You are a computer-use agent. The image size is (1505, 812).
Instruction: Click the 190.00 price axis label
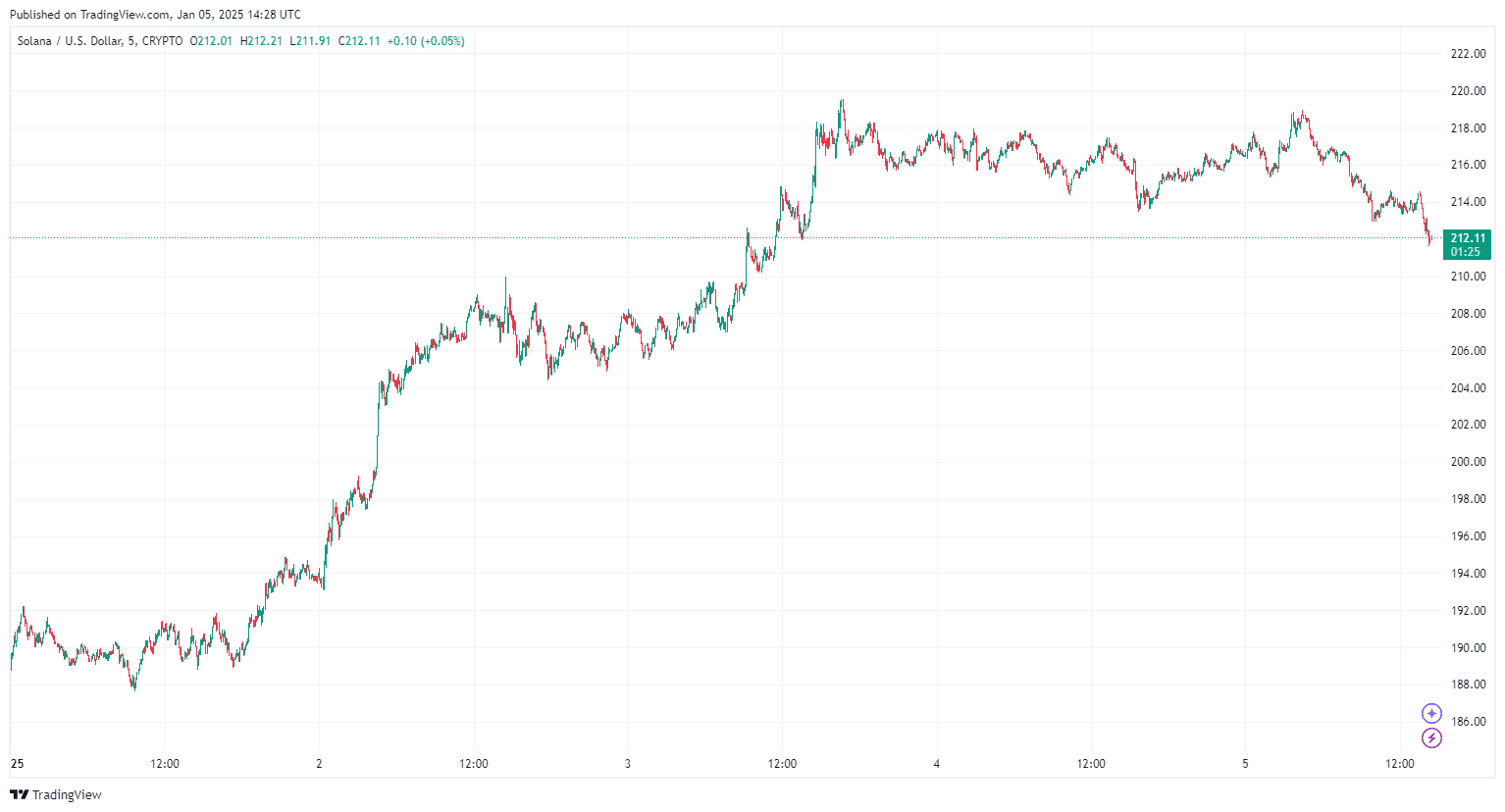click(1468, 648)
